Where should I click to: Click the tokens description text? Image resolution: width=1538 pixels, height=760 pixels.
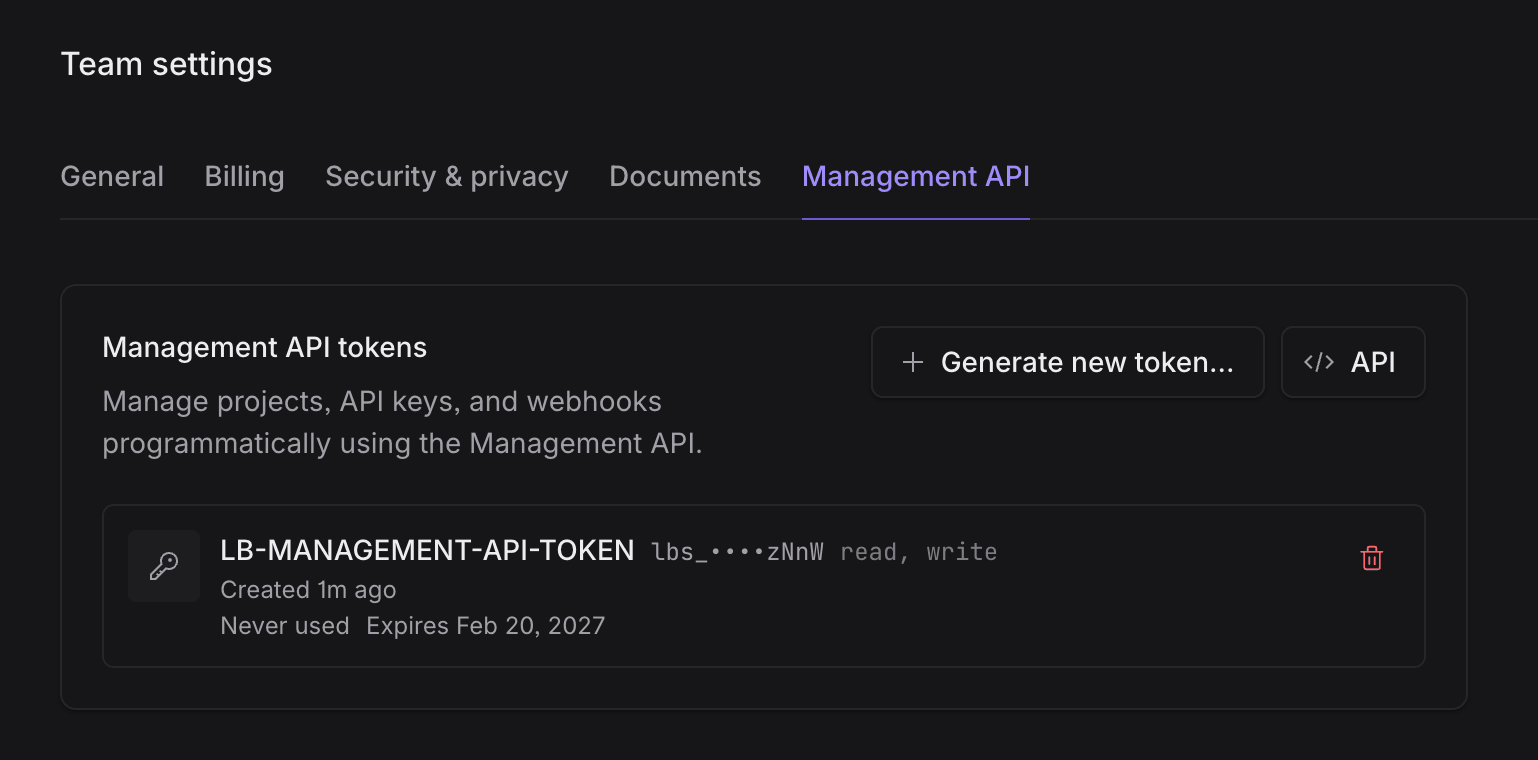pyautogui.click(x=382, y=421)
